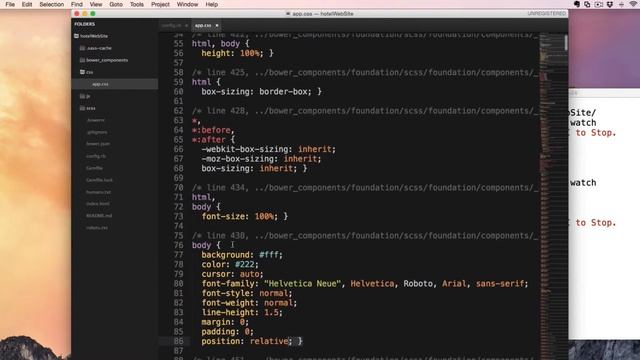This screenshot has height=360, width=640.
Task: Click the FOLDERS sidebar heading
Action: tap(84, 24)
